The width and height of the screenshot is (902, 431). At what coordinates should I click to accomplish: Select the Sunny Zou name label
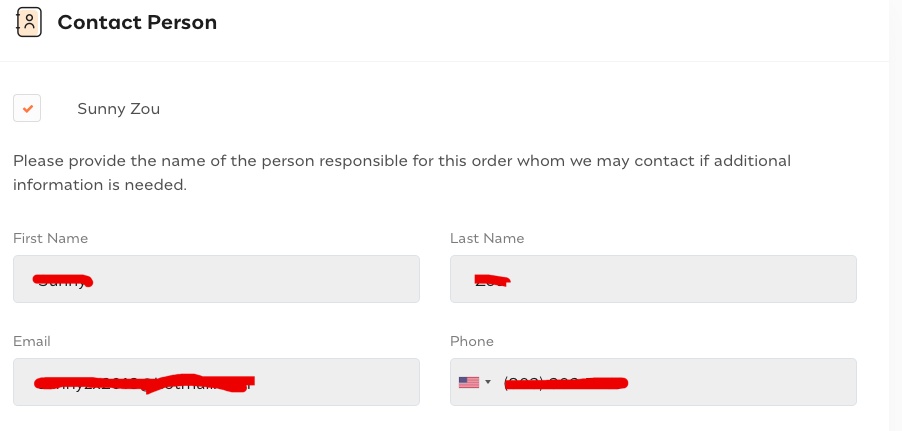coord(118,109)
